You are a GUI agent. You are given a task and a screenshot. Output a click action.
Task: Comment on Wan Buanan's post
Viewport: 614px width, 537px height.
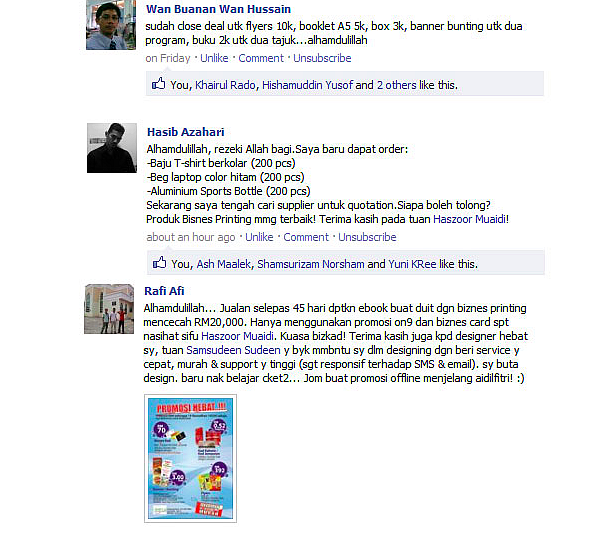tap(261, 58)
